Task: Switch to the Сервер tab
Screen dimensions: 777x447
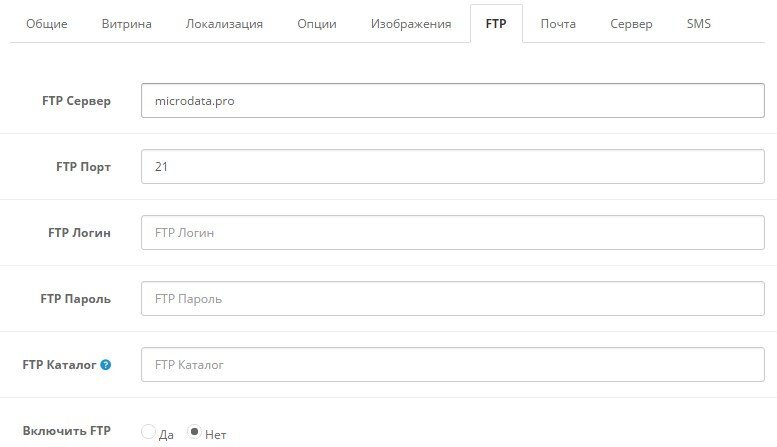Action: point(631,24)
